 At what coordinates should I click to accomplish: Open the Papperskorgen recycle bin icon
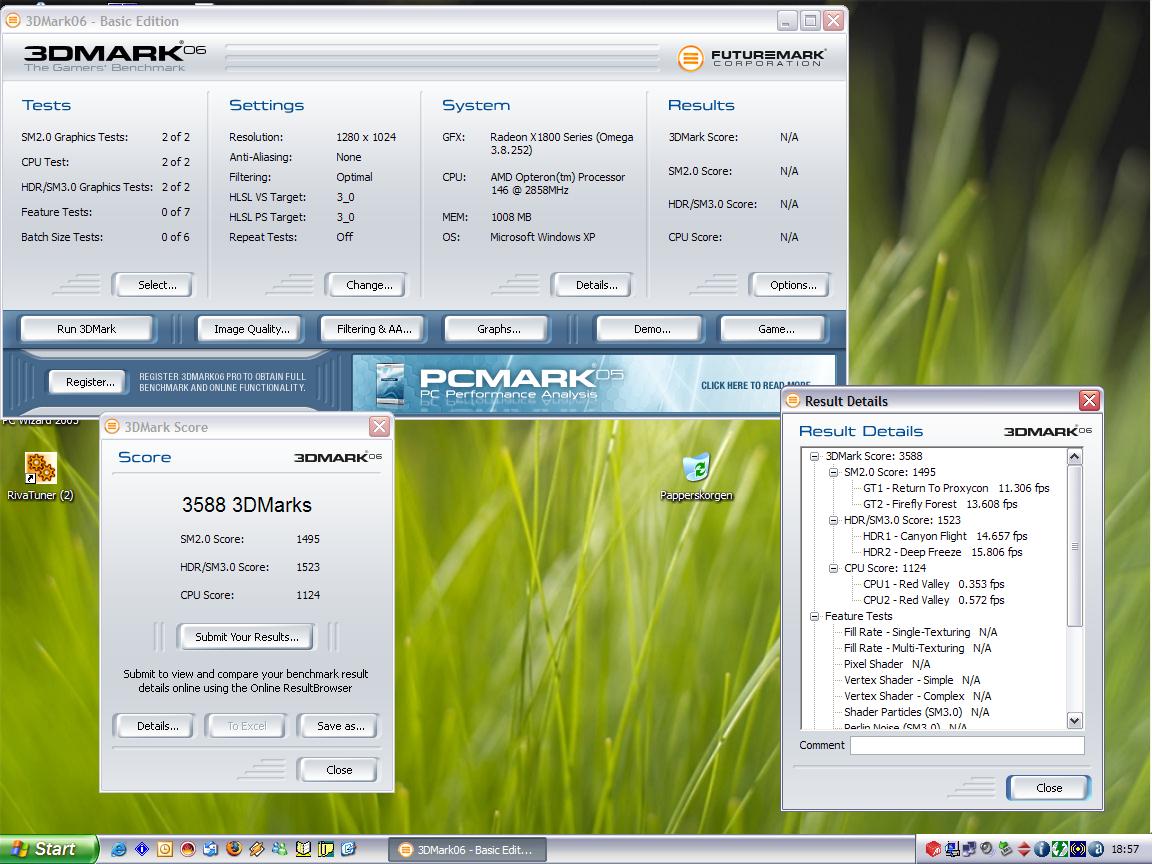point(696,477)
